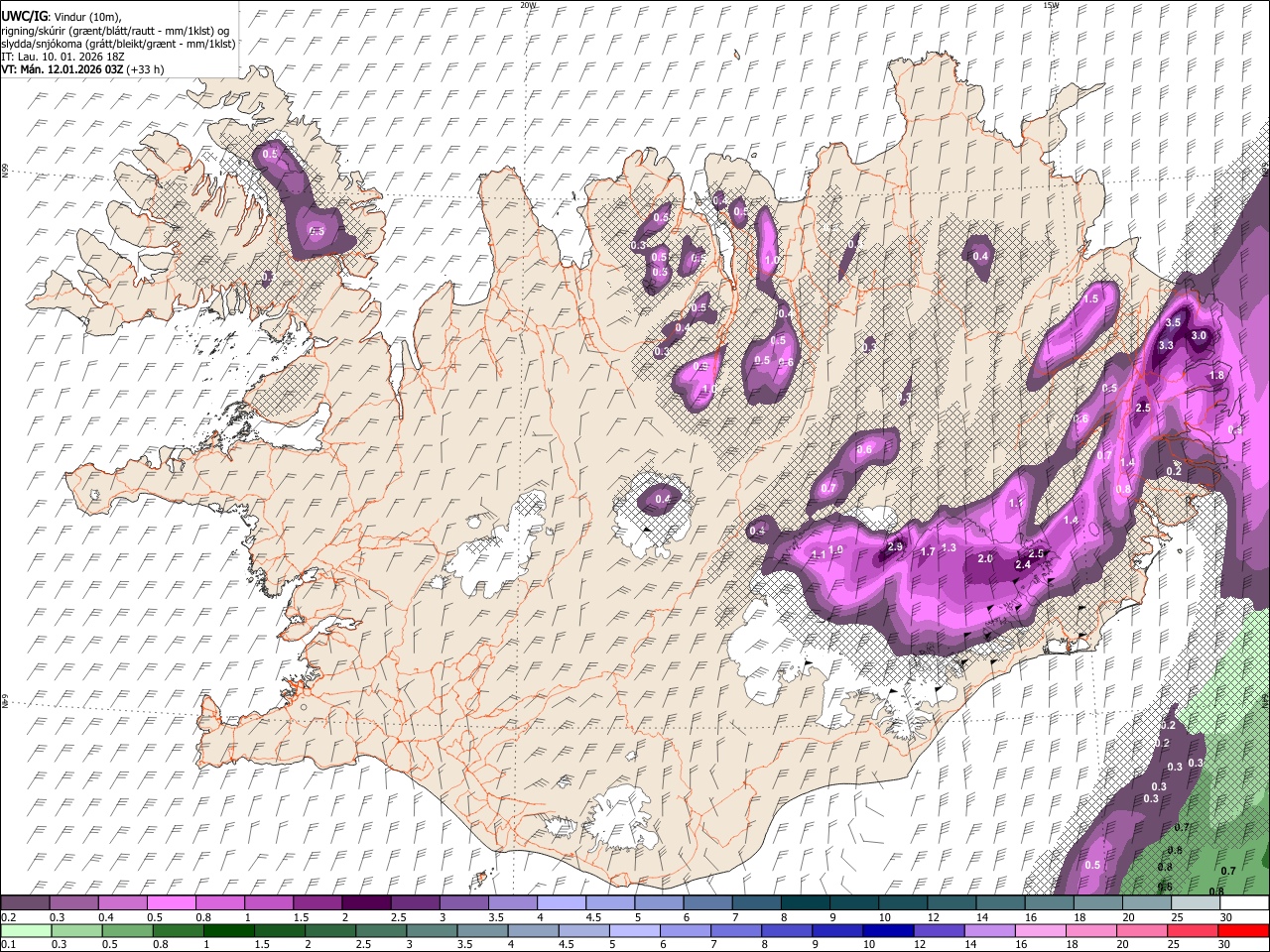Click the 3.5 snowfall value on the map

pyautogui.click(x=1173, y=322)
